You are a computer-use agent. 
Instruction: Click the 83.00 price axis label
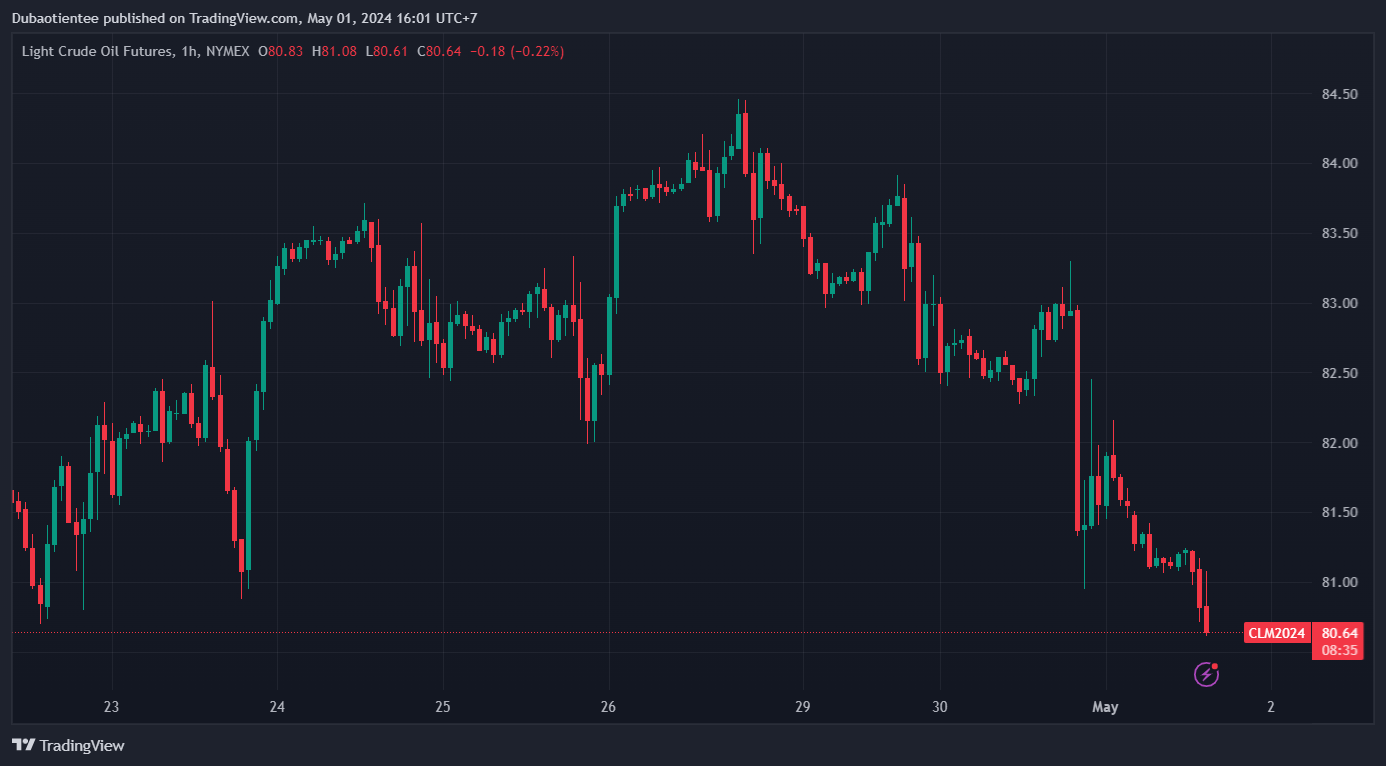tap(1339, 304)
